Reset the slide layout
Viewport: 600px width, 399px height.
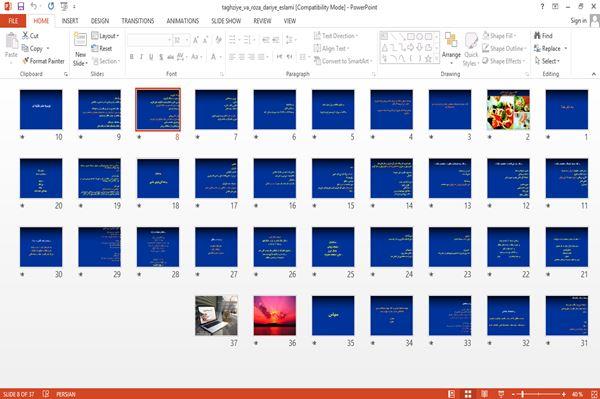[102, 48]
